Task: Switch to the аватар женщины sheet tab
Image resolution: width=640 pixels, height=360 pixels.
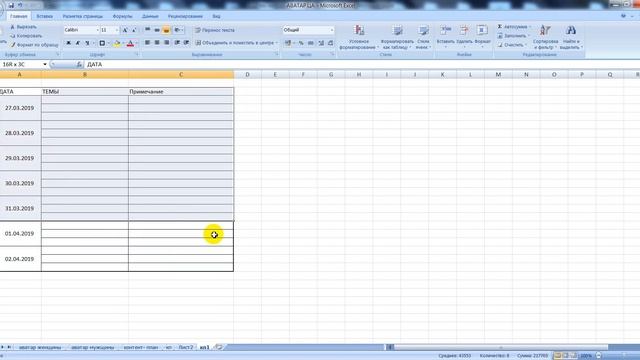Action: [x=40, y=347]
